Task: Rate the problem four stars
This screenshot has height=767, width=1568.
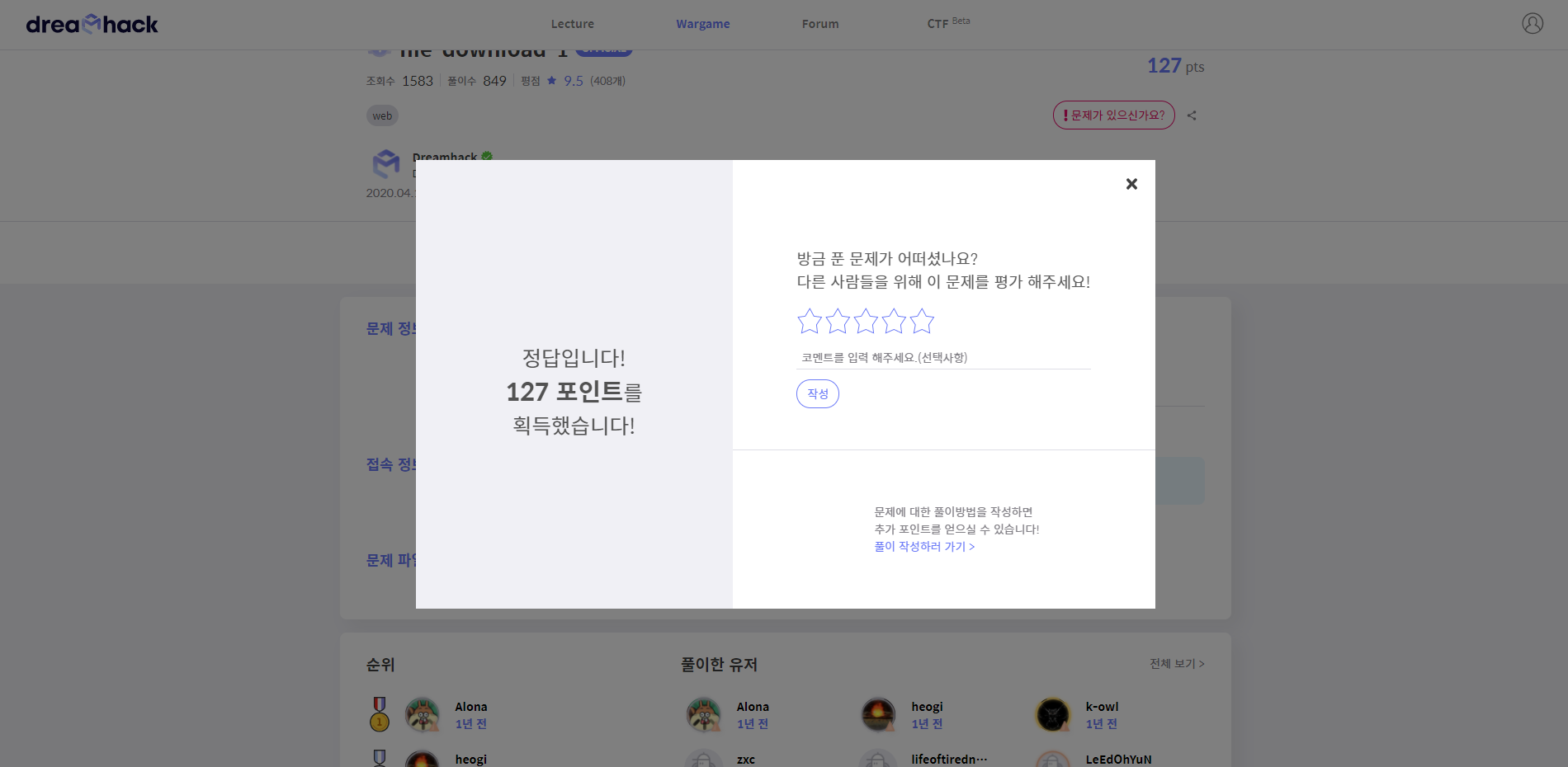Action: [x=894, y=321]
